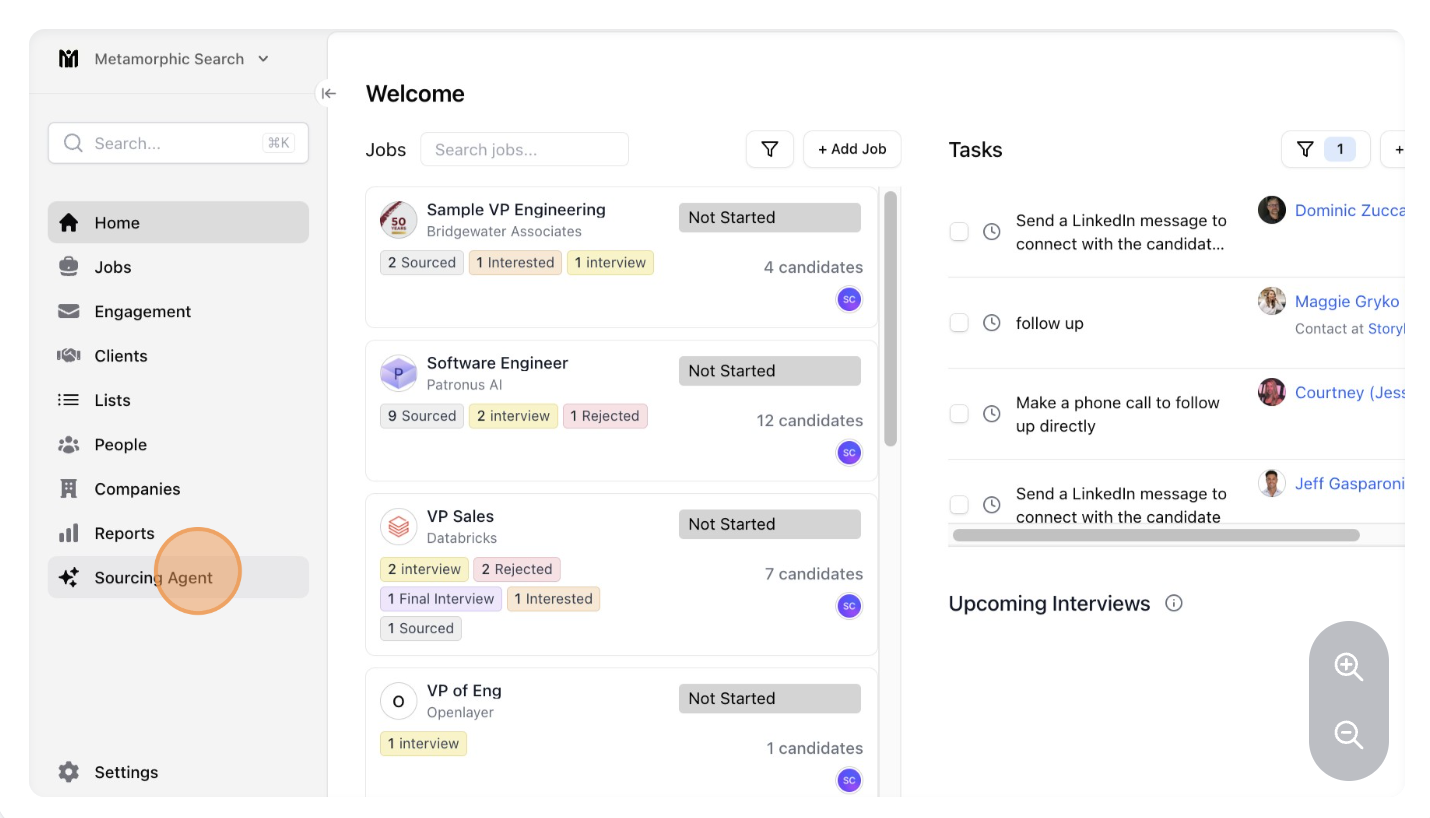Click the Maggie Gryko avatar photo
This screenshot has width=1430, height=818.
pyautogui.click(x=1272, y=301)
